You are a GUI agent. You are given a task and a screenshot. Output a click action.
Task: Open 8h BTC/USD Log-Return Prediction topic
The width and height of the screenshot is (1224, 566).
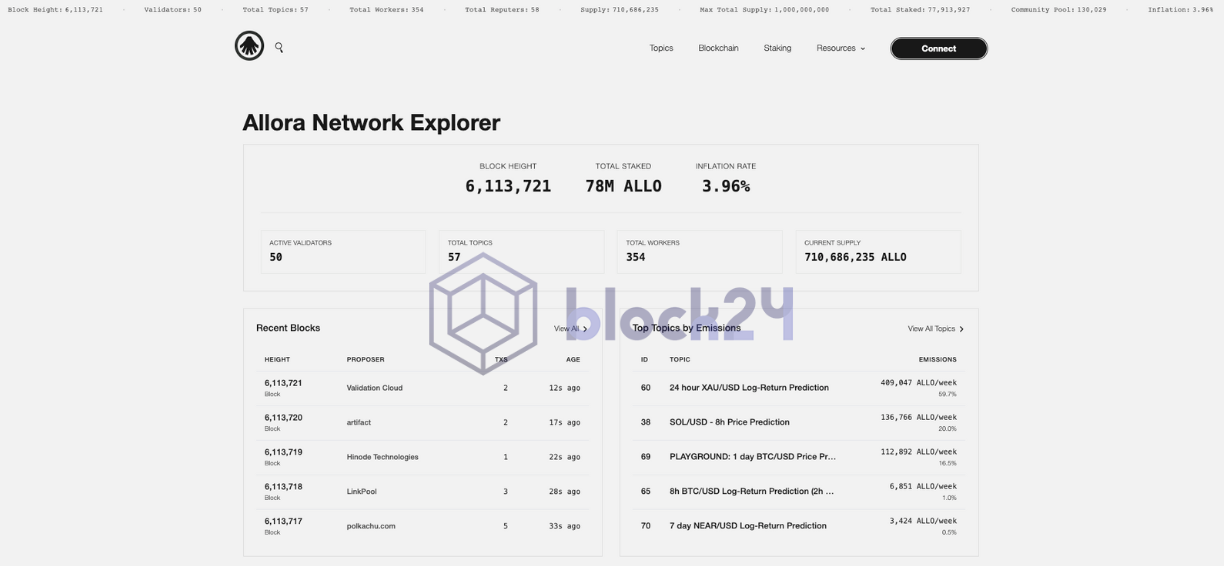click(x=751, y=491)
